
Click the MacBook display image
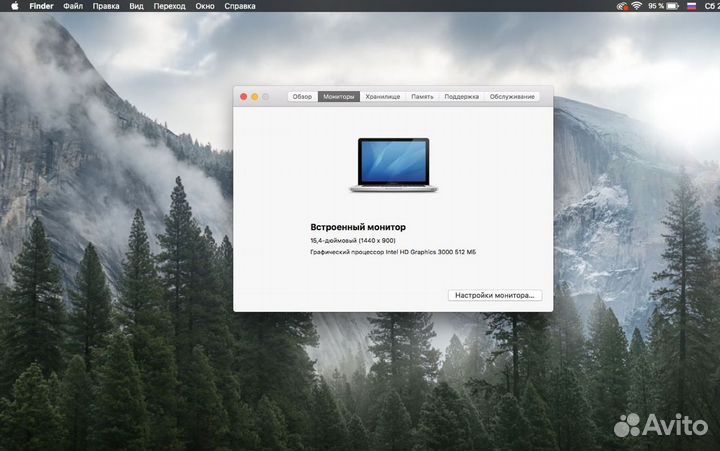[x=394, y=165]
